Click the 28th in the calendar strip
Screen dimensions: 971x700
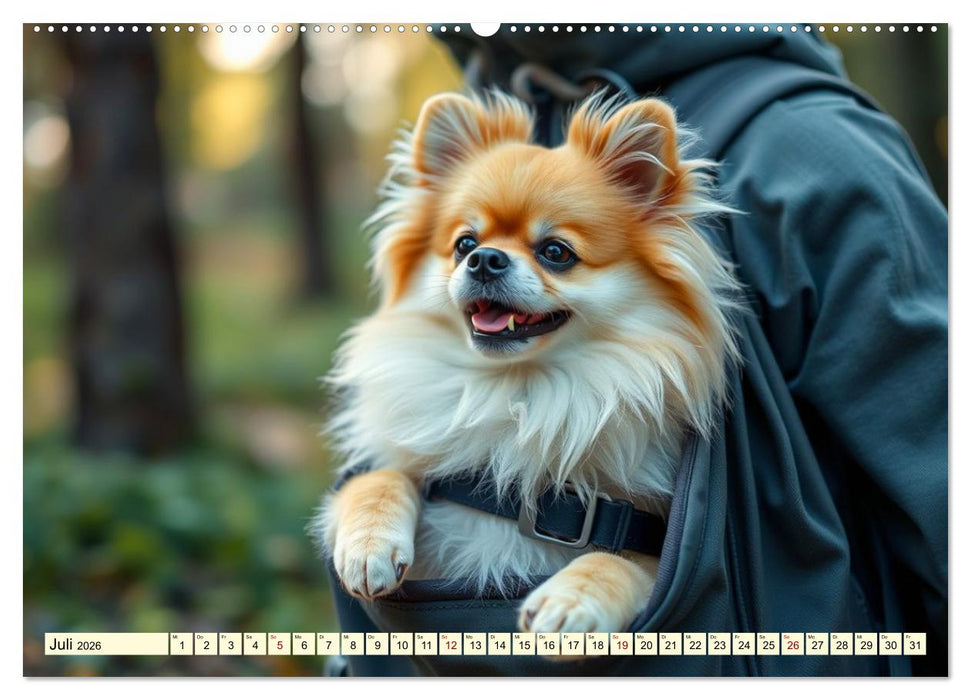click(842, 646)
